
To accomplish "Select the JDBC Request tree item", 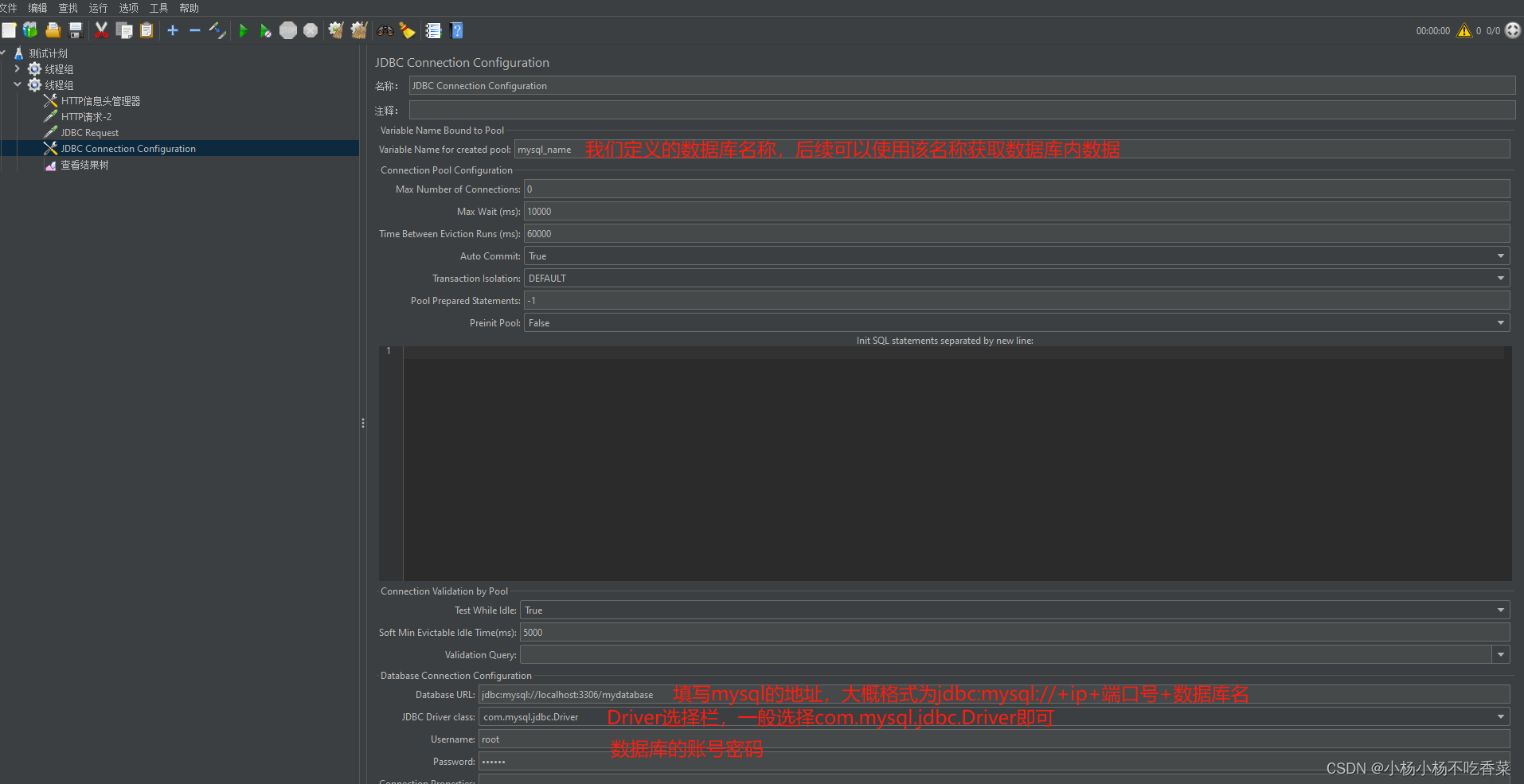I will 89,133.
